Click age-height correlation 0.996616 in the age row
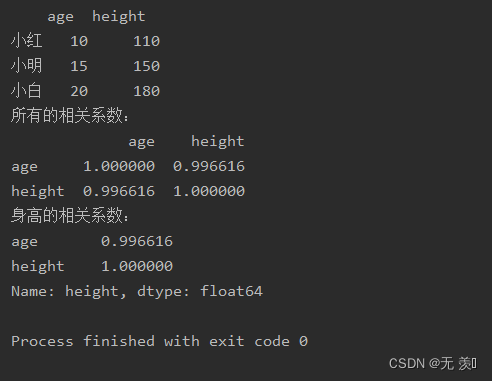The image size is (492, 381). pos(209,166)
